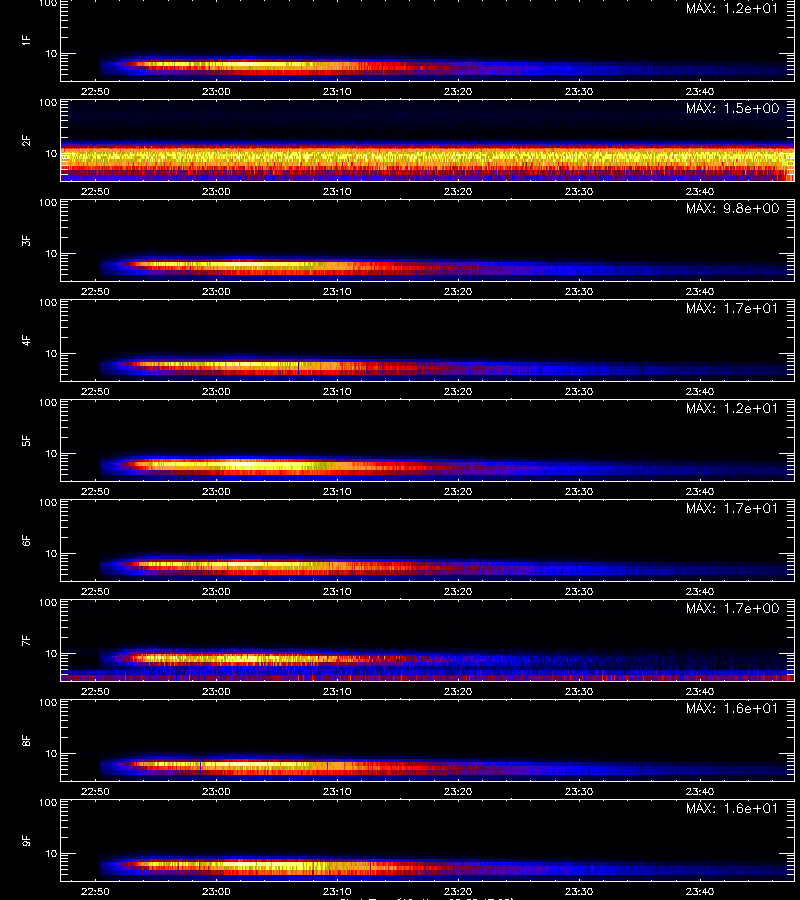Click 23:20 time label under 6F panel
This screenshot has height=900, width=800.
[458, 591]
